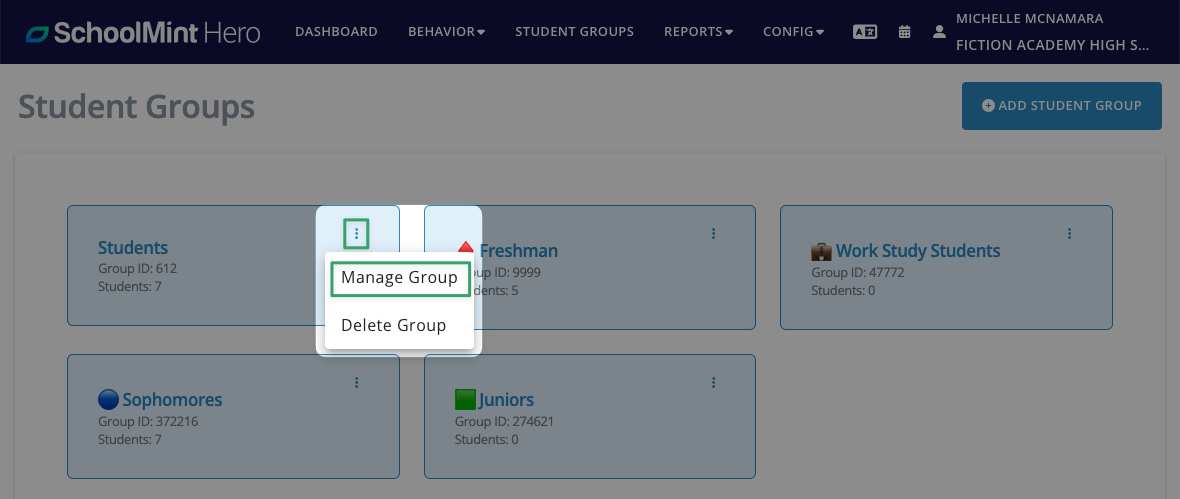
Task: Click the SchoolMint Hero logo
Action: (143, 32)
